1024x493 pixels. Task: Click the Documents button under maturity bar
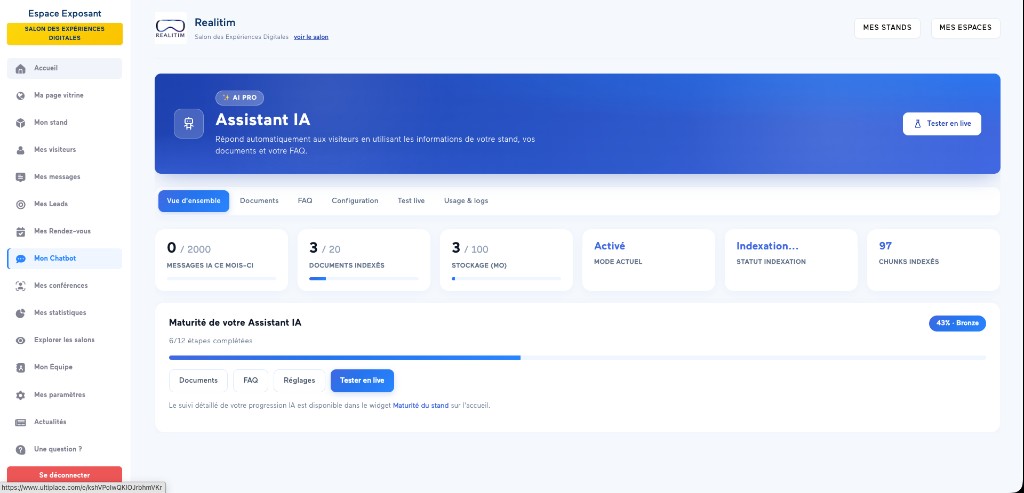[199, 381]
